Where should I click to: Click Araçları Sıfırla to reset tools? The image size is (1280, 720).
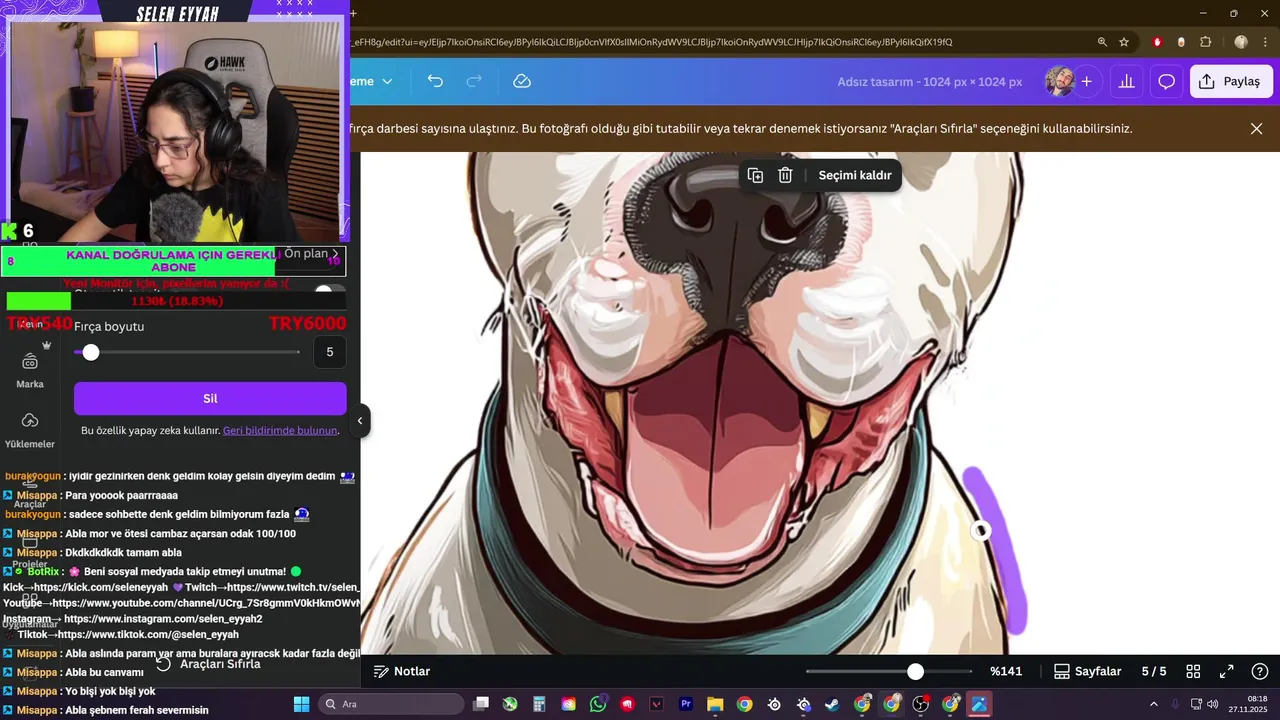coord(209,664)
